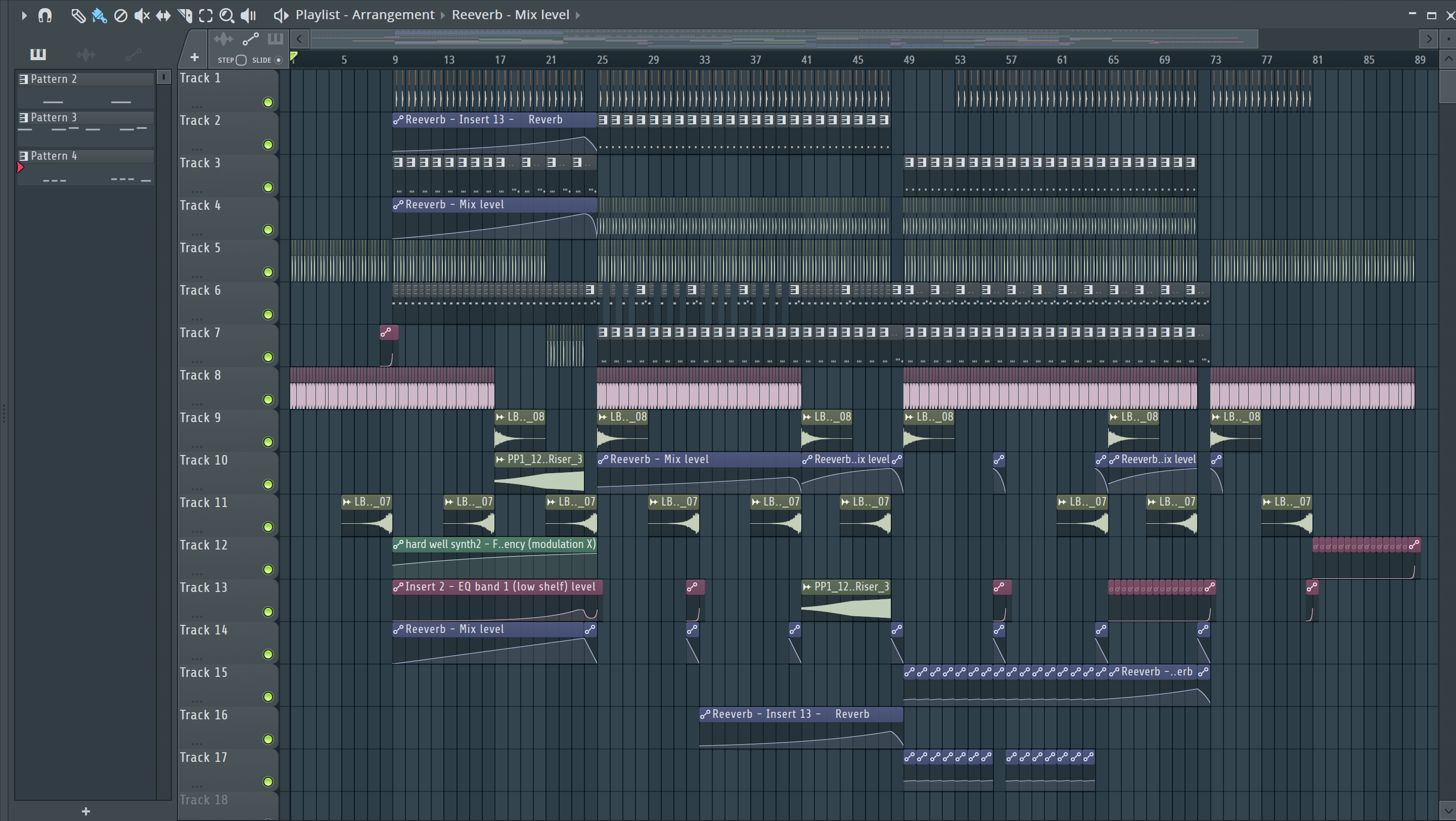Mute Track 8 using its green light
1456x821 pixels.
pos(268,399)
